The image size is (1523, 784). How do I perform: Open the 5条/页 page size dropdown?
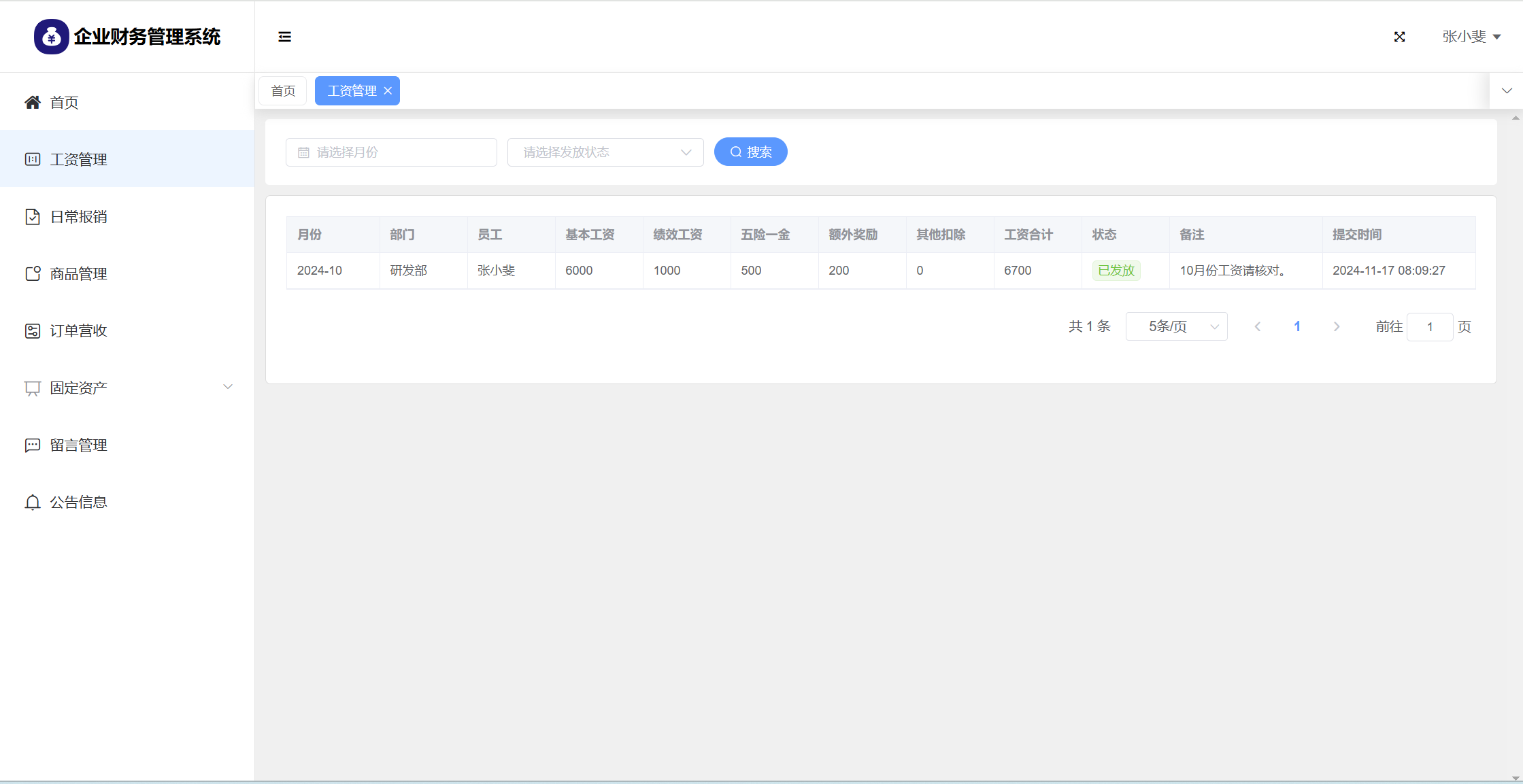(1176, 327)
